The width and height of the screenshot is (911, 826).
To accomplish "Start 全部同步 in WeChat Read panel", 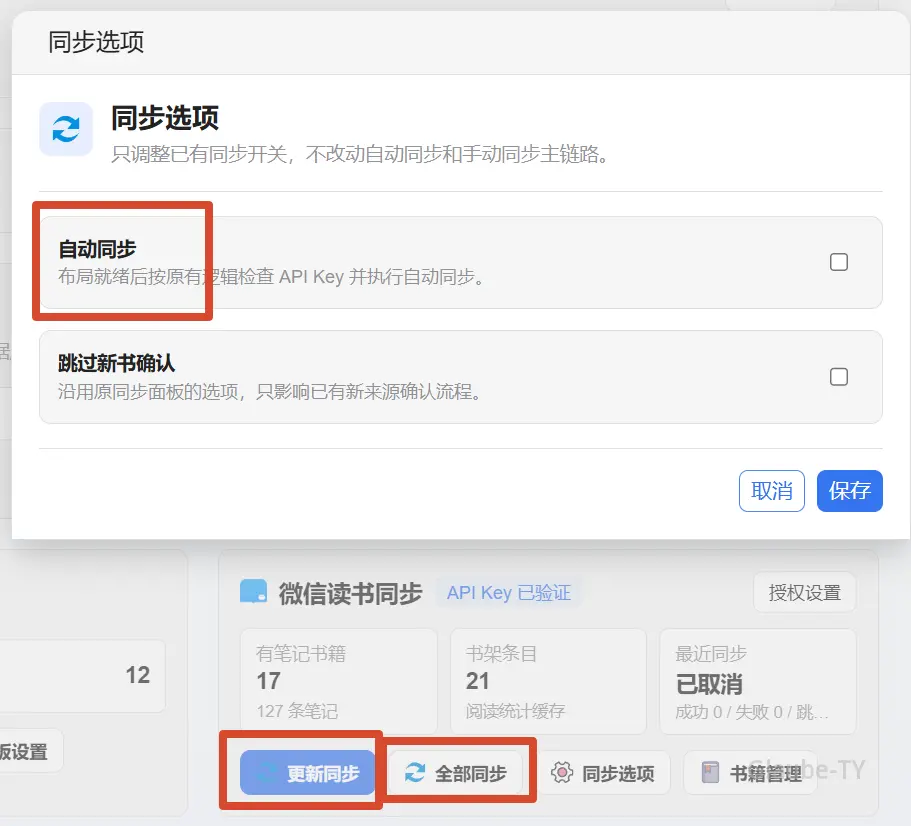I will [456, 773].
